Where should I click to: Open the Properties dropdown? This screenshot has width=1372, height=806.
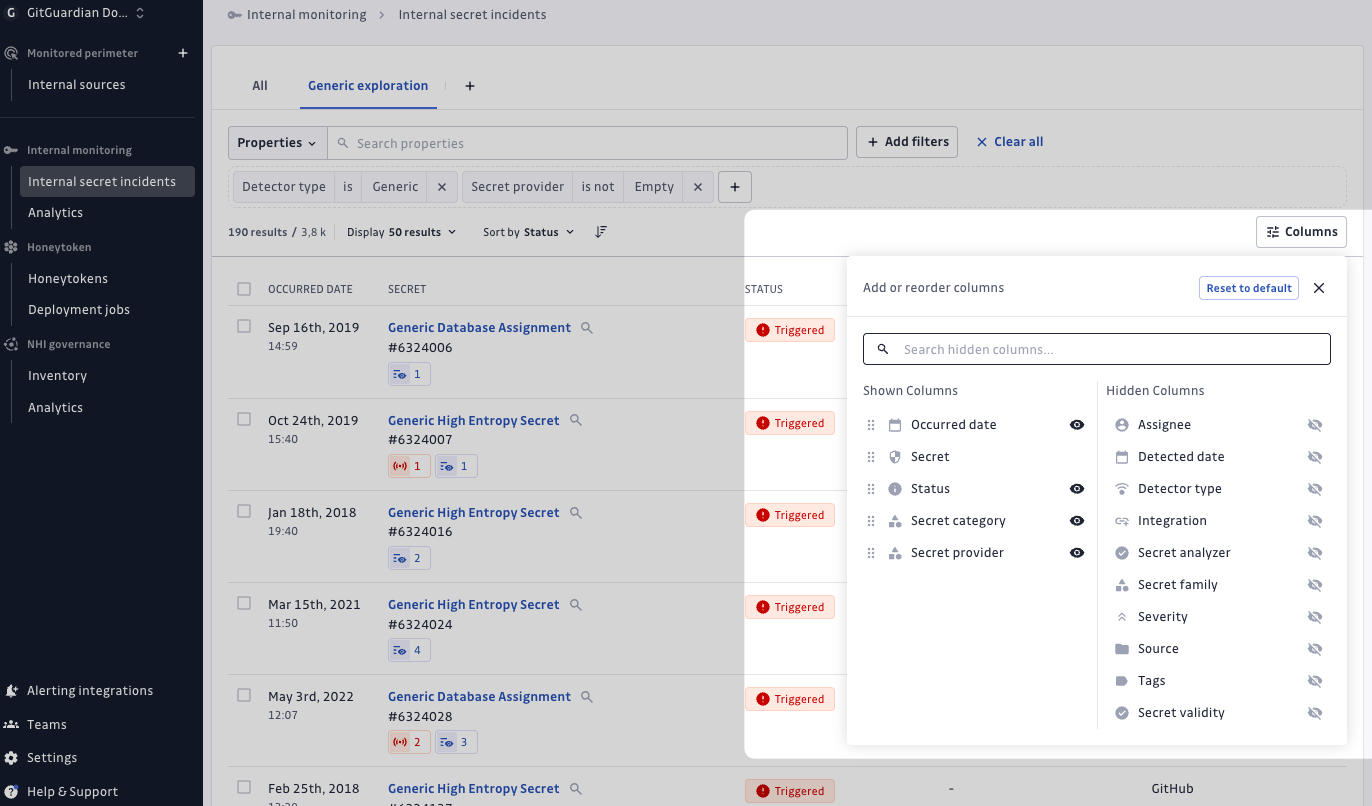(x=277, y=143)
